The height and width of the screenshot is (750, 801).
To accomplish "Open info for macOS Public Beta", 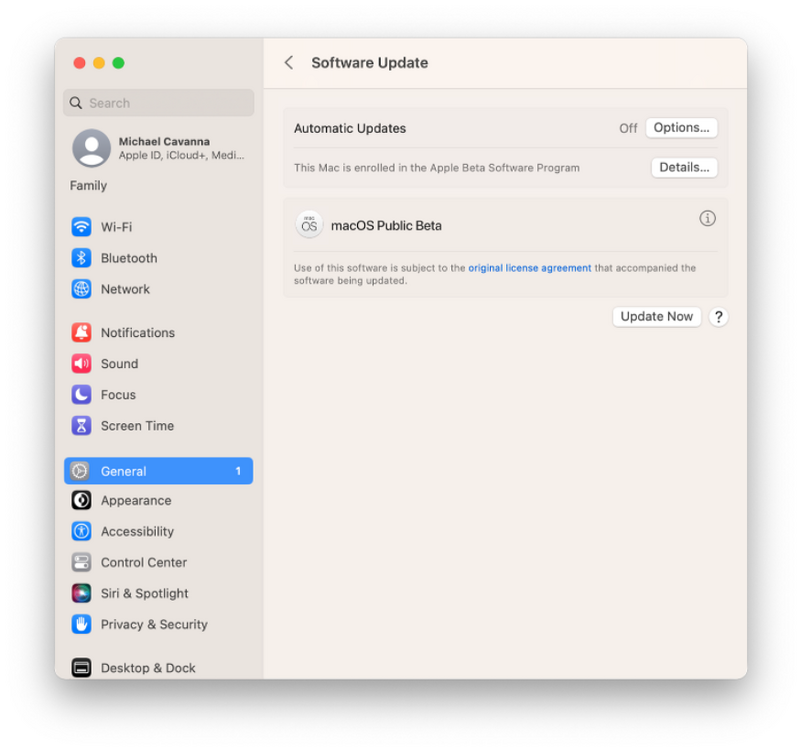I will point(708,219).
